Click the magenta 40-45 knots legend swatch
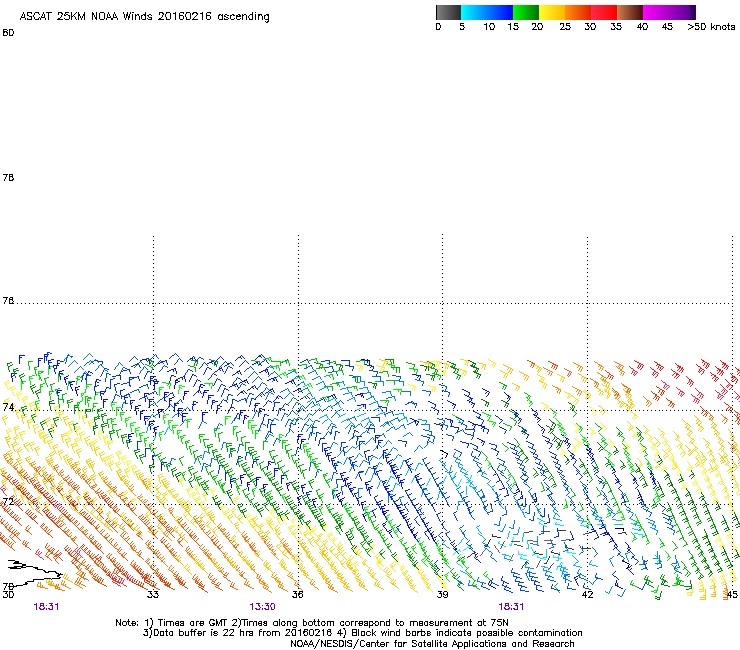Image resolution: width=740 pixels, height=650 pixels. (655, 12)
